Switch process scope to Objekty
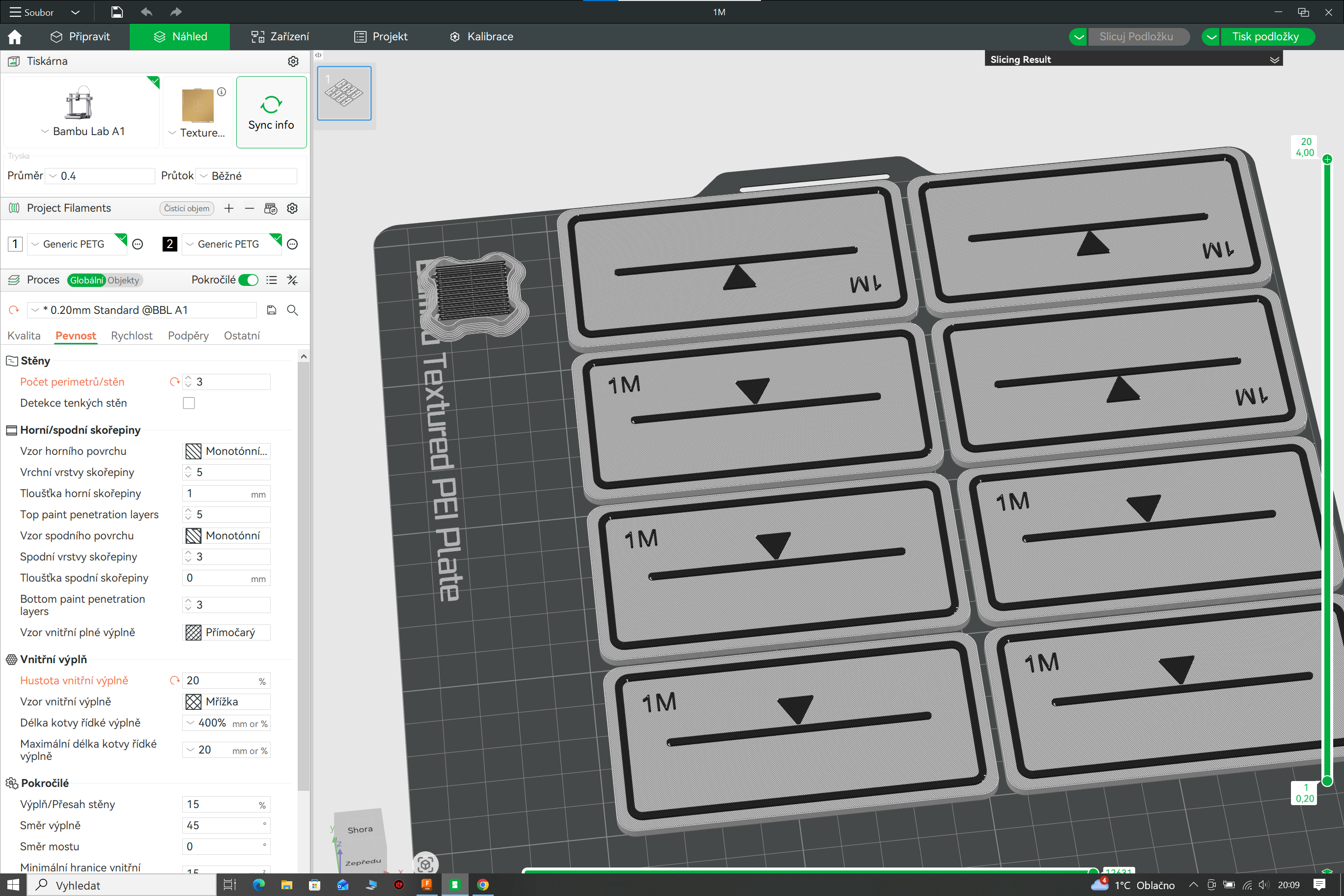This screenshot has width=1344, height=896. coord(123,280)
